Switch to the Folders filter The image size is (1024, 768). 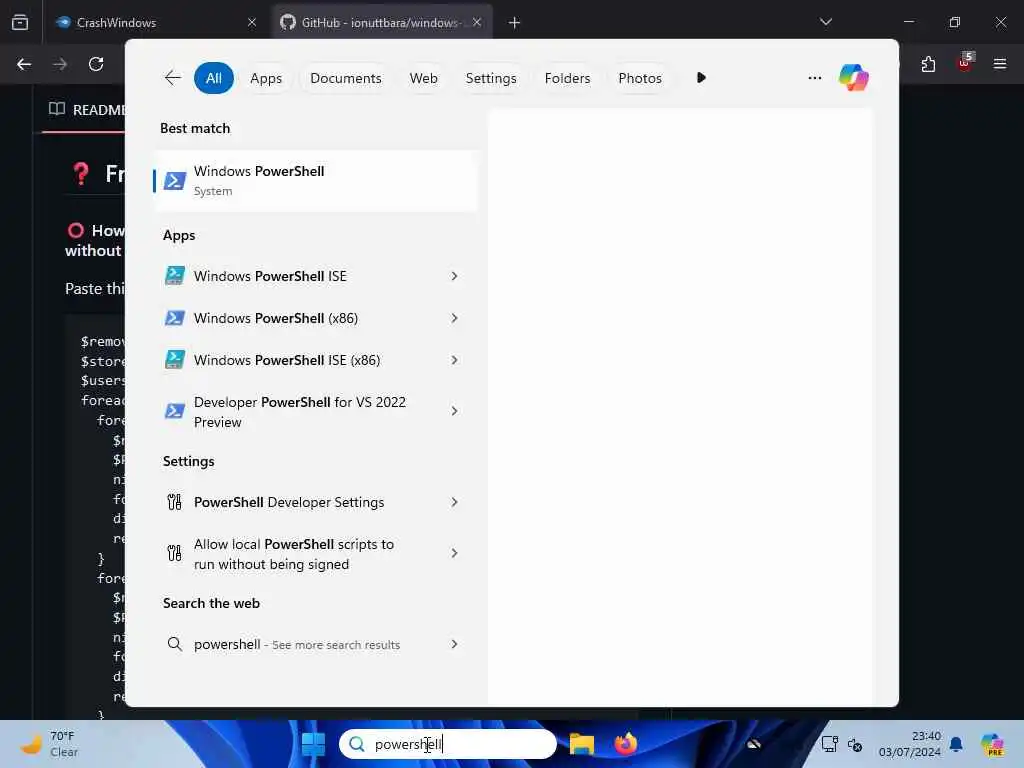567,78
